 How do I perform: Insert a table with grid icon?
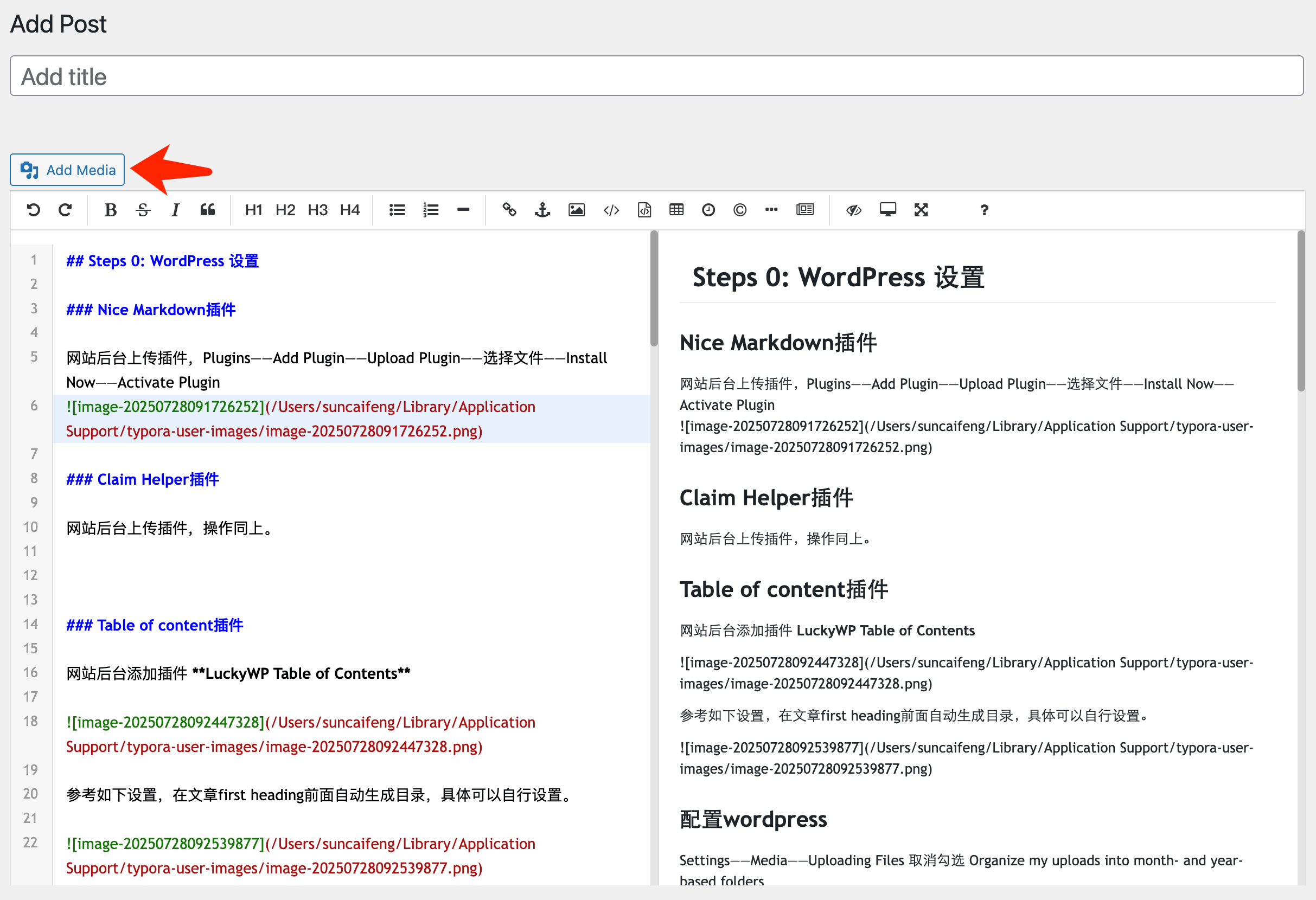(676, 210)
